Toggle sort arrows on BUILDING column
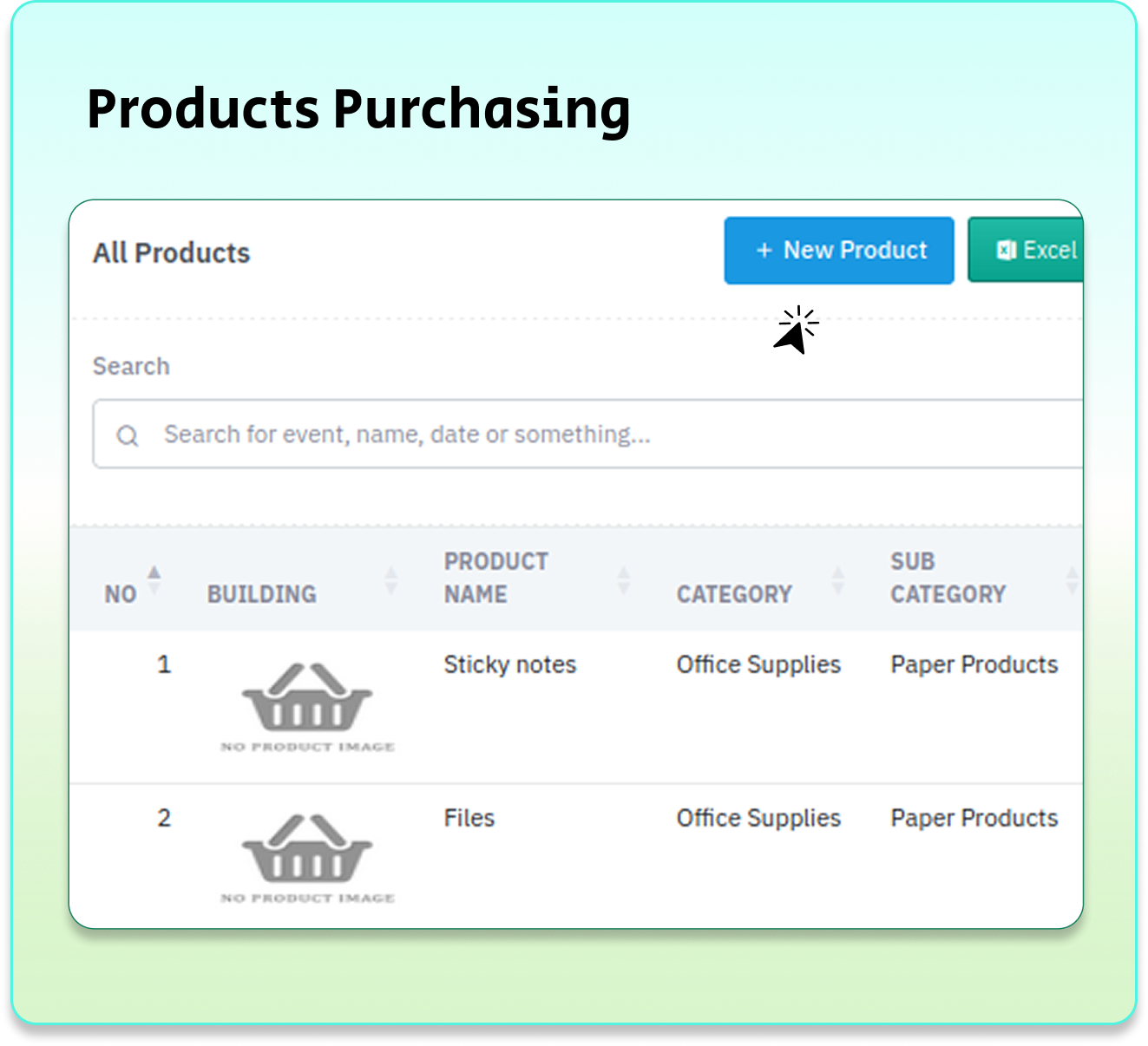Screen dimensions: 1148x1046 coord(391,579)
